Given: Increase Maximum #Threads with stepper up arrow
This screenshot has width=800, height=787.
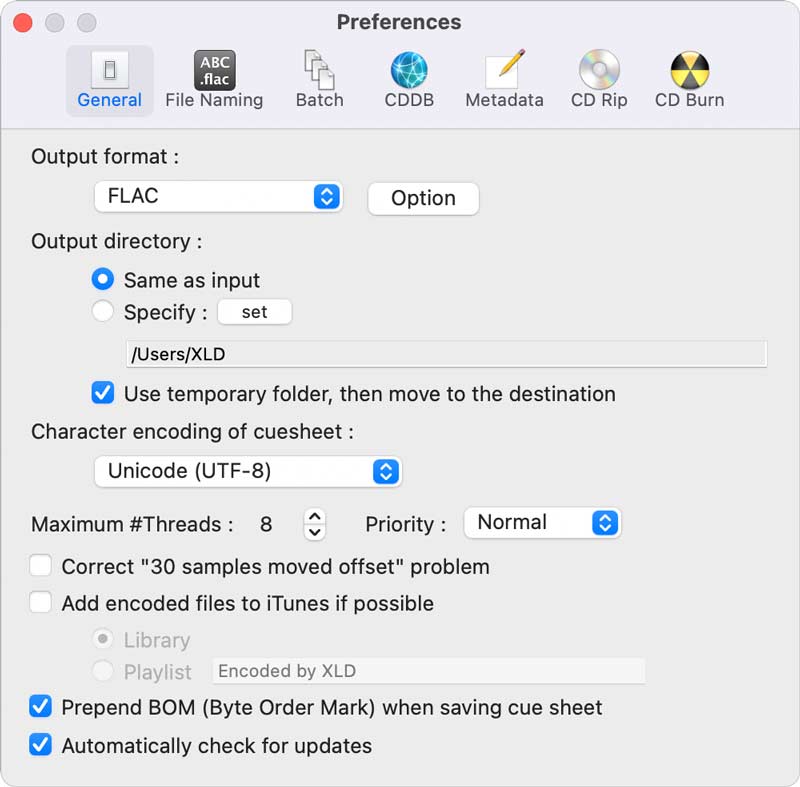Looking at the screenshot, I should [x=315, y=517].
